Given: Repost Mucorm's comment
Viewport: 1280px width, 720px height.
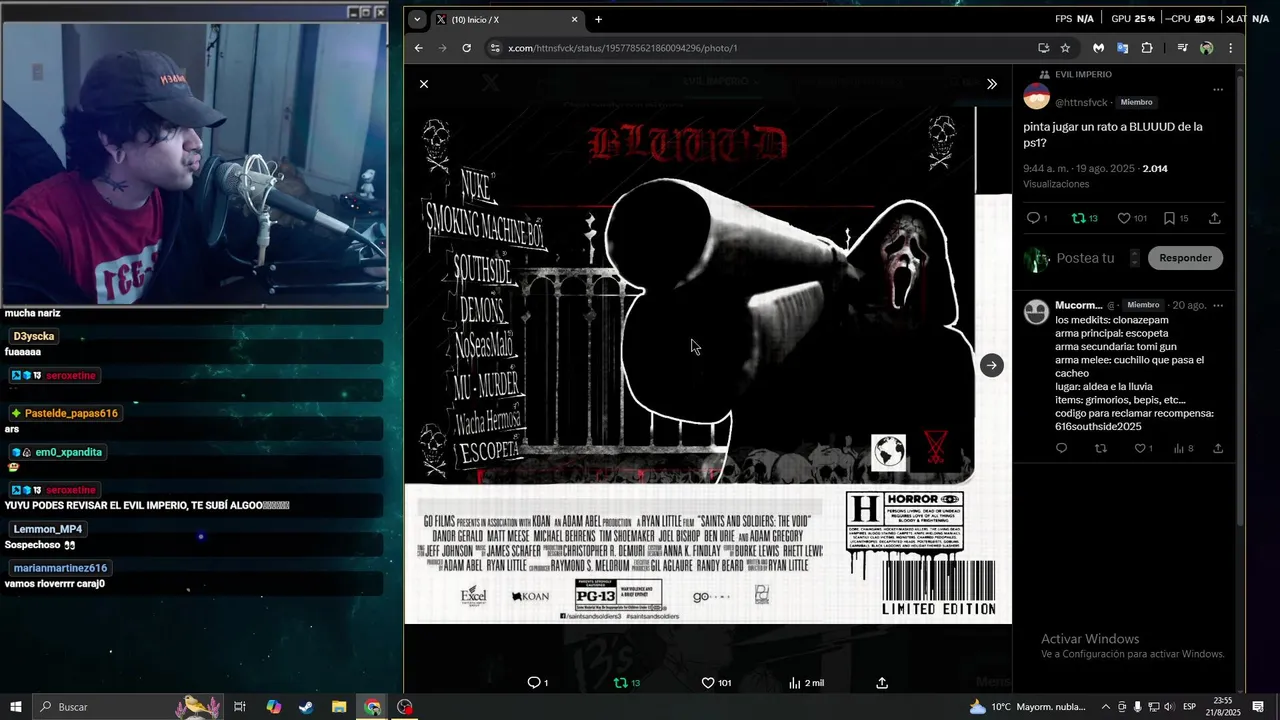Looking at the screenshot, I should (1101, 449).
